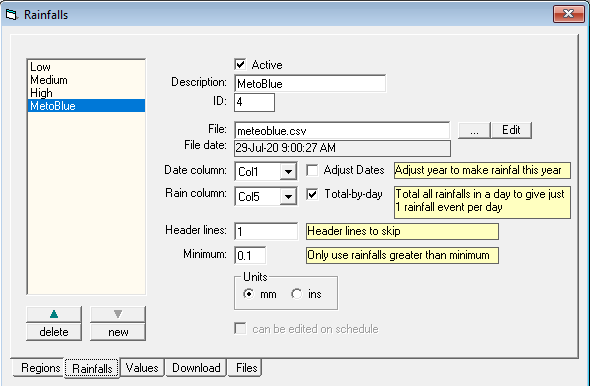This screenshot has width=590, height=386.
Task: Switch to the Files tab
Action: (x=246, y=368)
